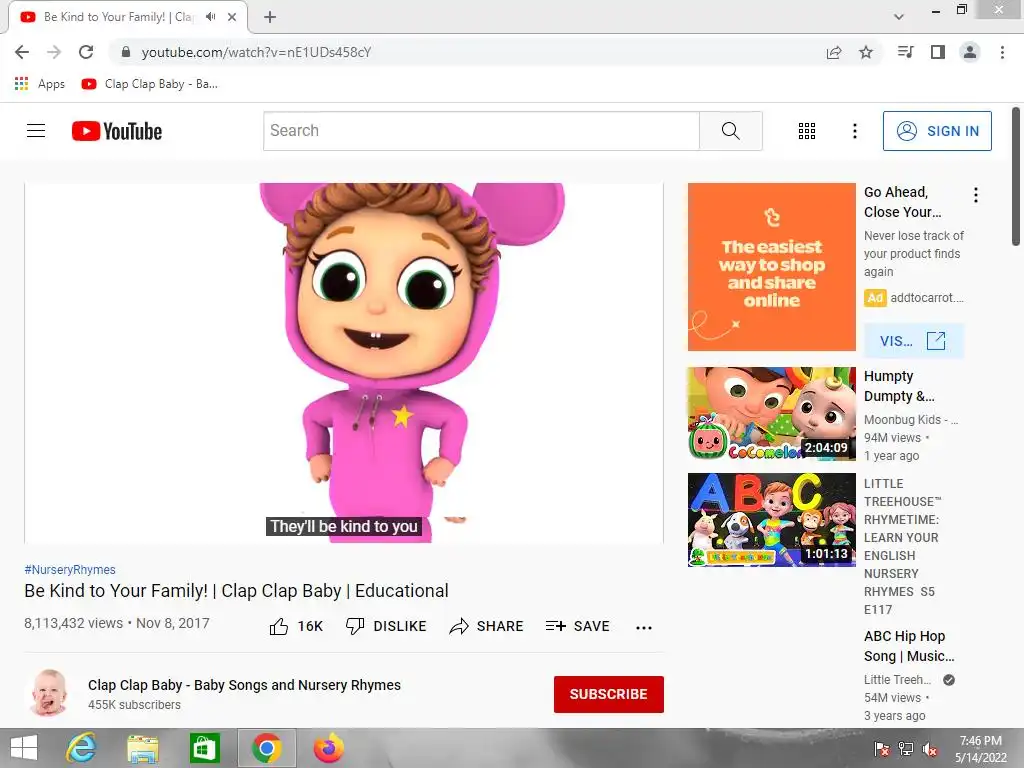This screenshot has width=1024, height=768.
Task: Open the Apps bookmark shortcut
Action: click(x=40, y=84)
